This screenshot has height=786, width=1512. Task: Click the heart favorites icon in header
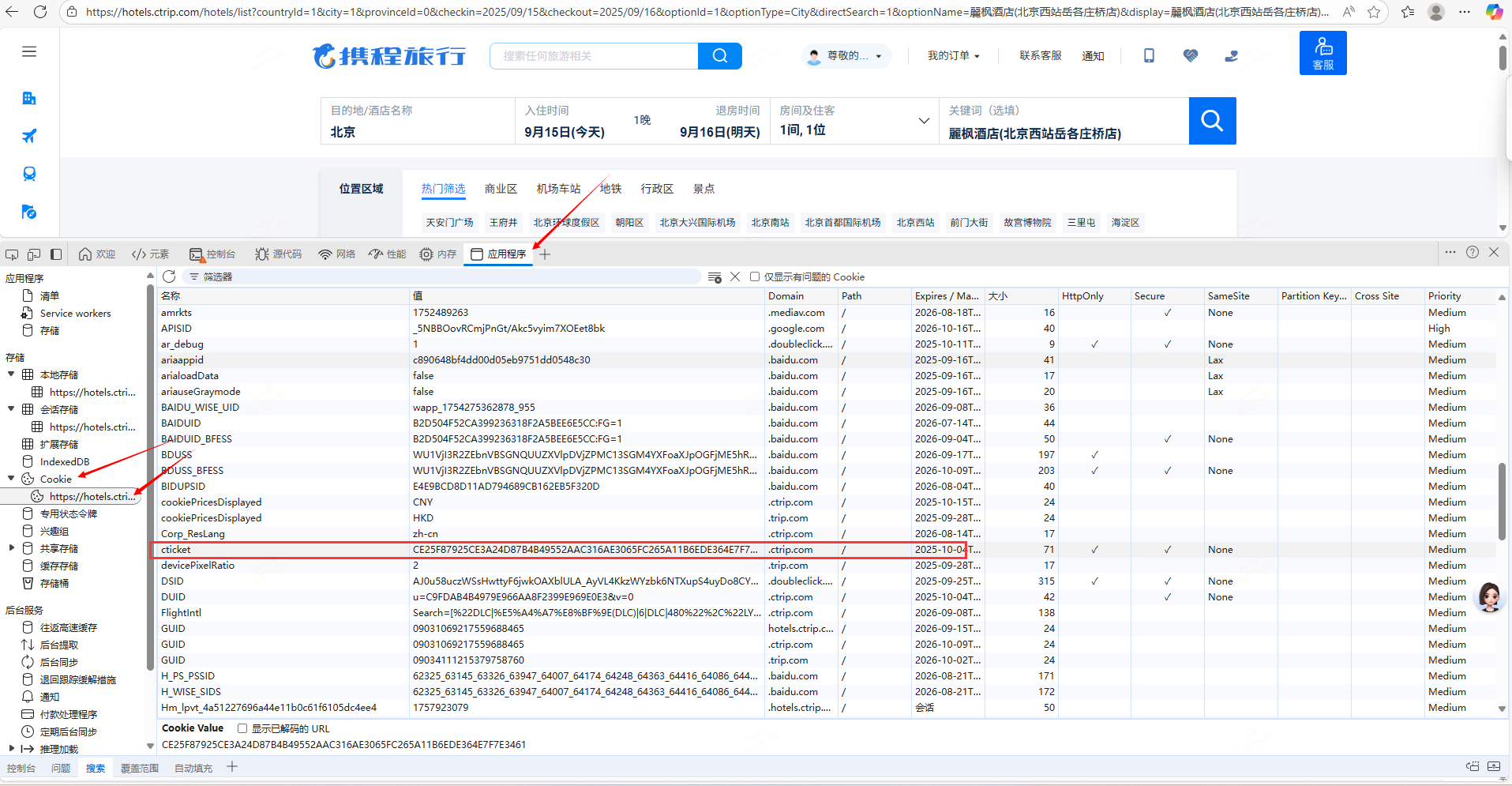(1191, 55)
